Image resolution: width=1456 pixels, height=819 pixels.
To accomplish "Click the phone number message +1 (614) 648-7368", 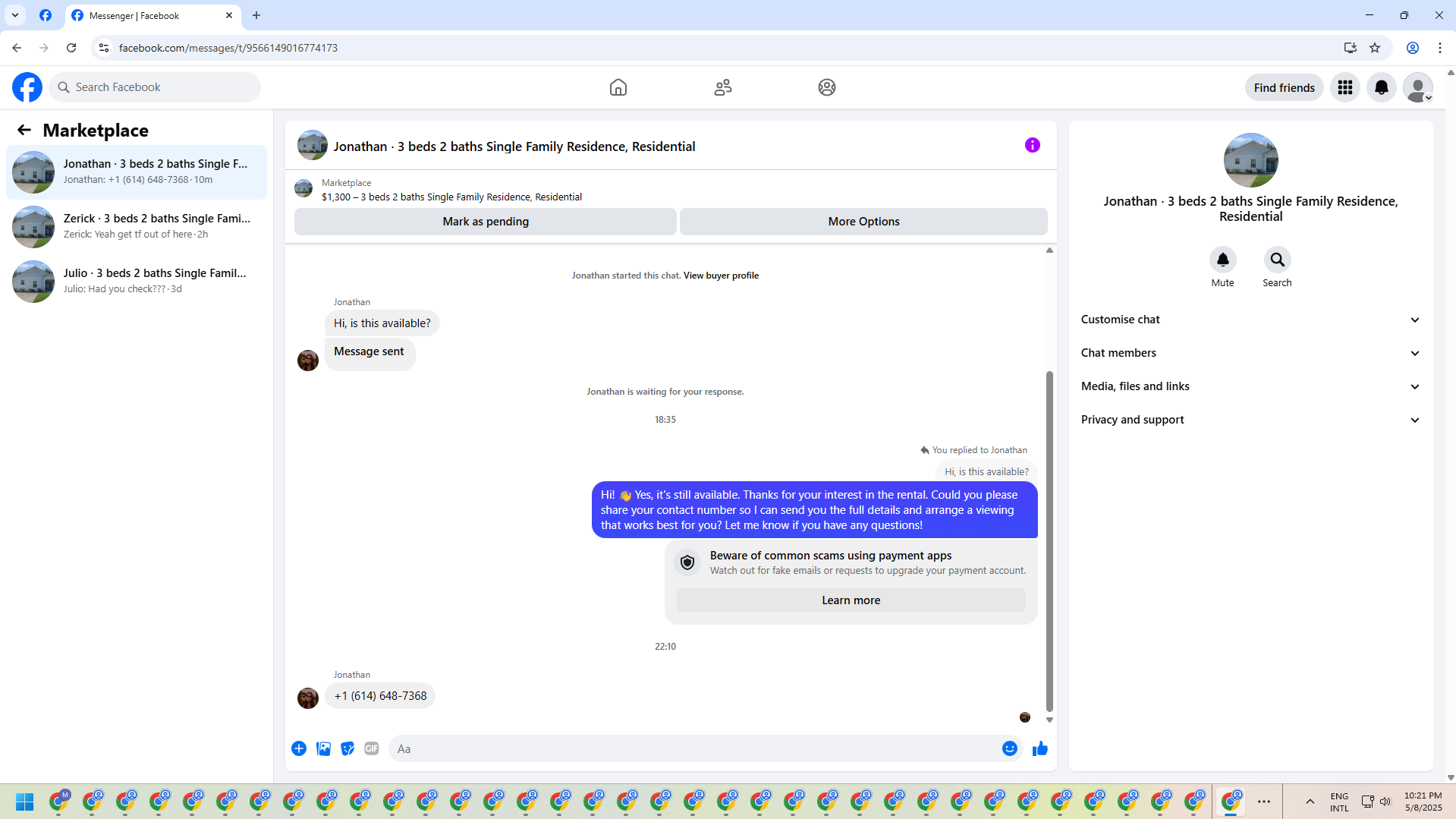I will (380, 696).
